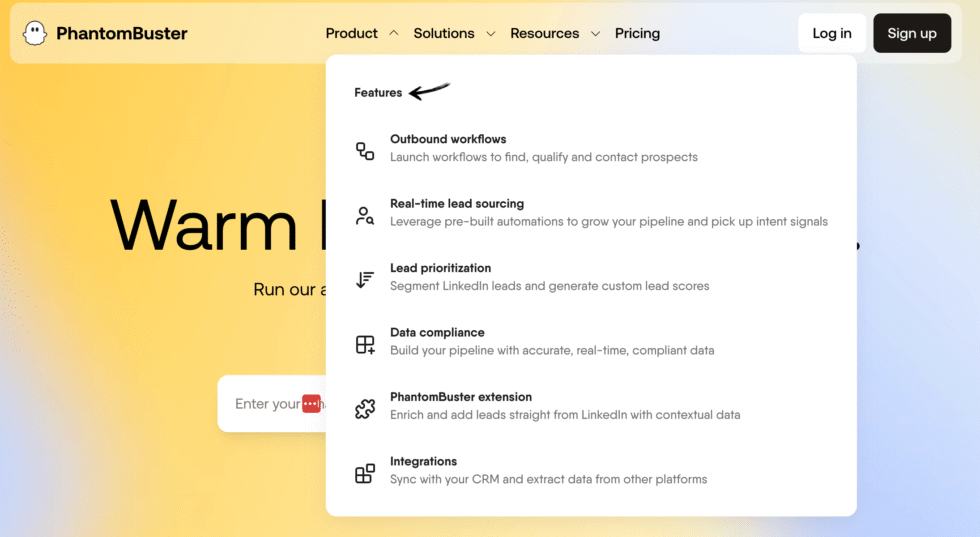The image size is (980, 537).
Task: Click the Data compliance grid icon
Action: click(365, 344)
